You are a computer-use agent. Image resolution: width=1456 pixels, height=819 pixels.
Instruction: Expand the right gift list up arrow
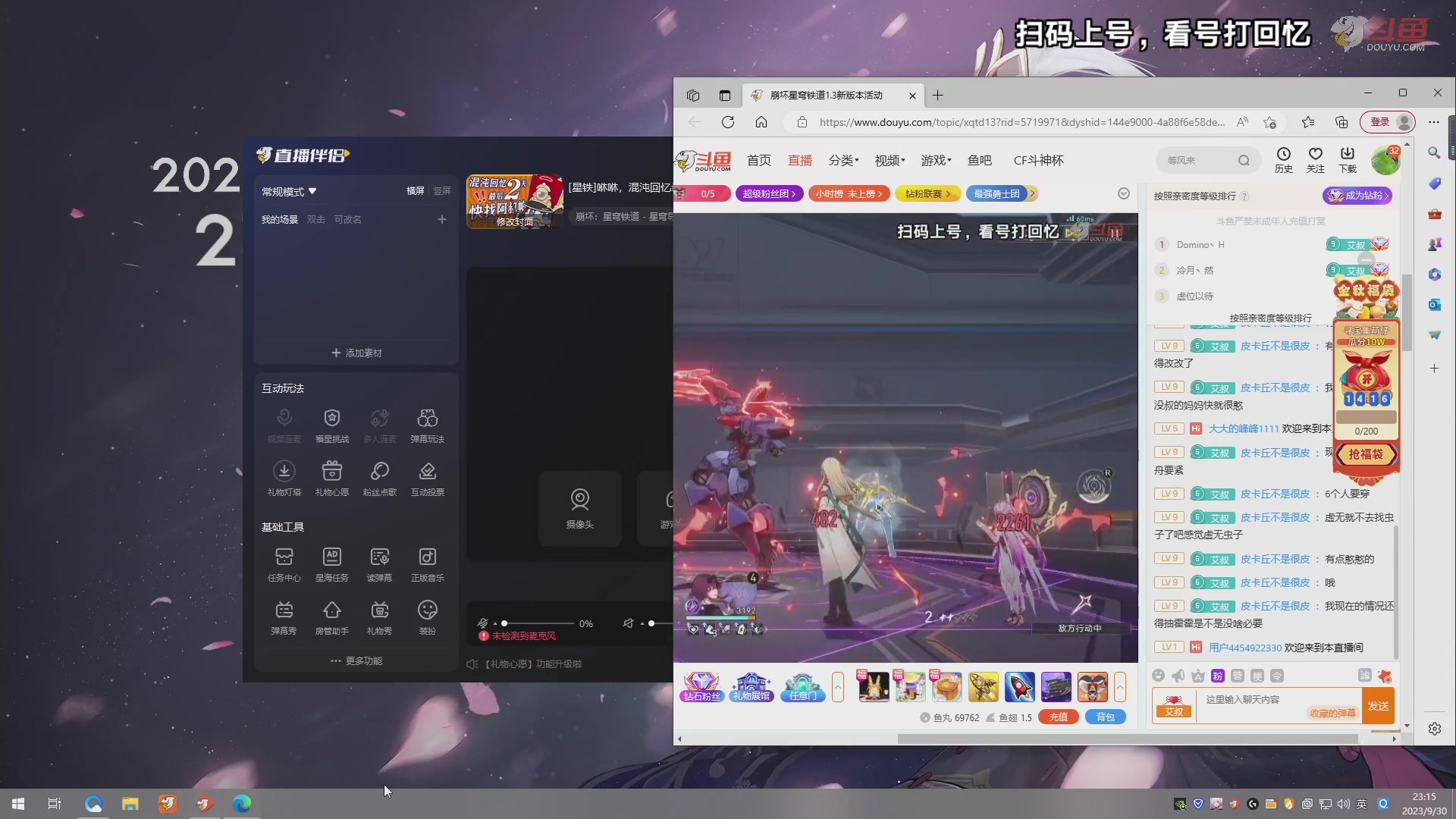1120,687
